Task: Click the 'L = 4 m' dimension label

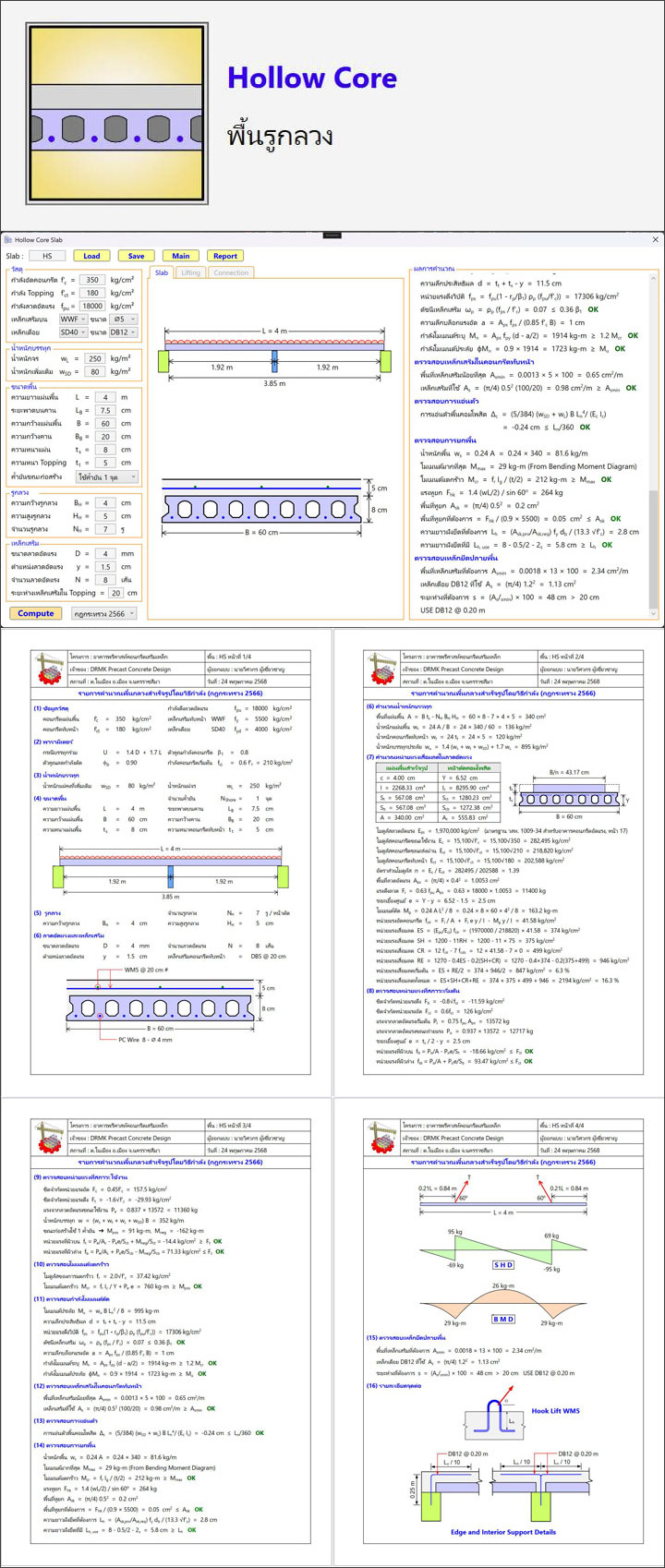Action: [274, 332]
